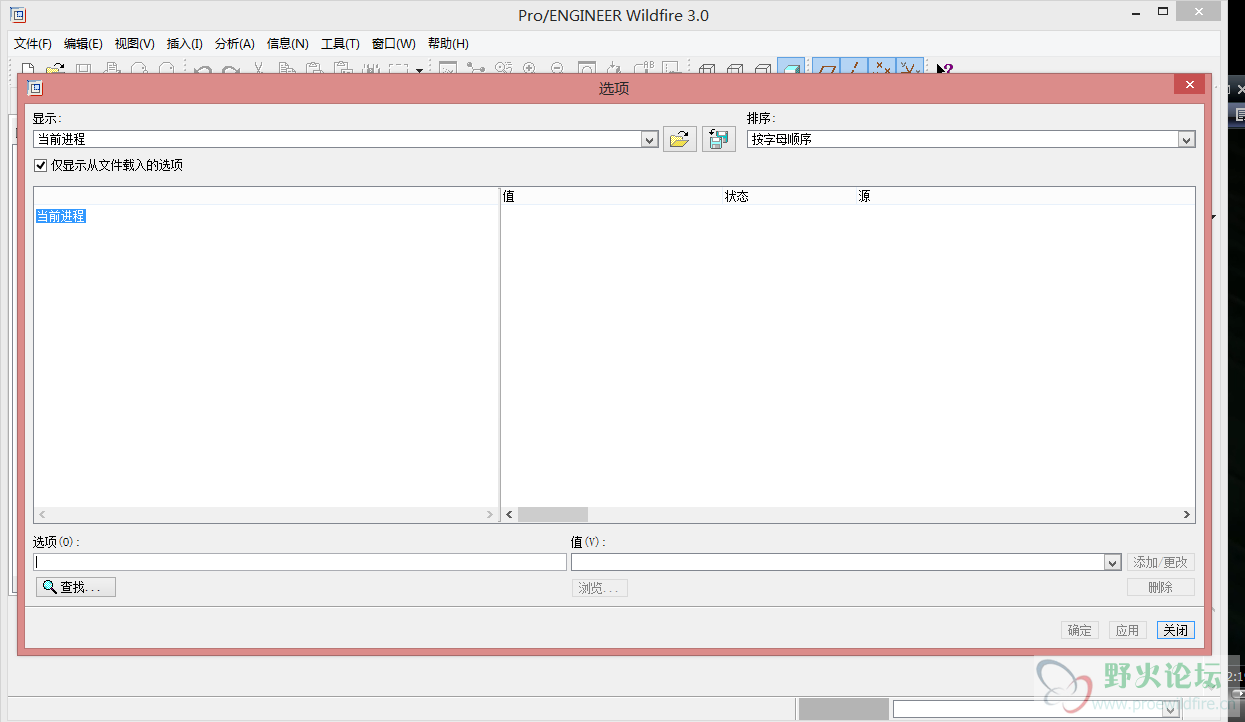
Task: Open 视图(V) menu
Action: tap(134, 44)
